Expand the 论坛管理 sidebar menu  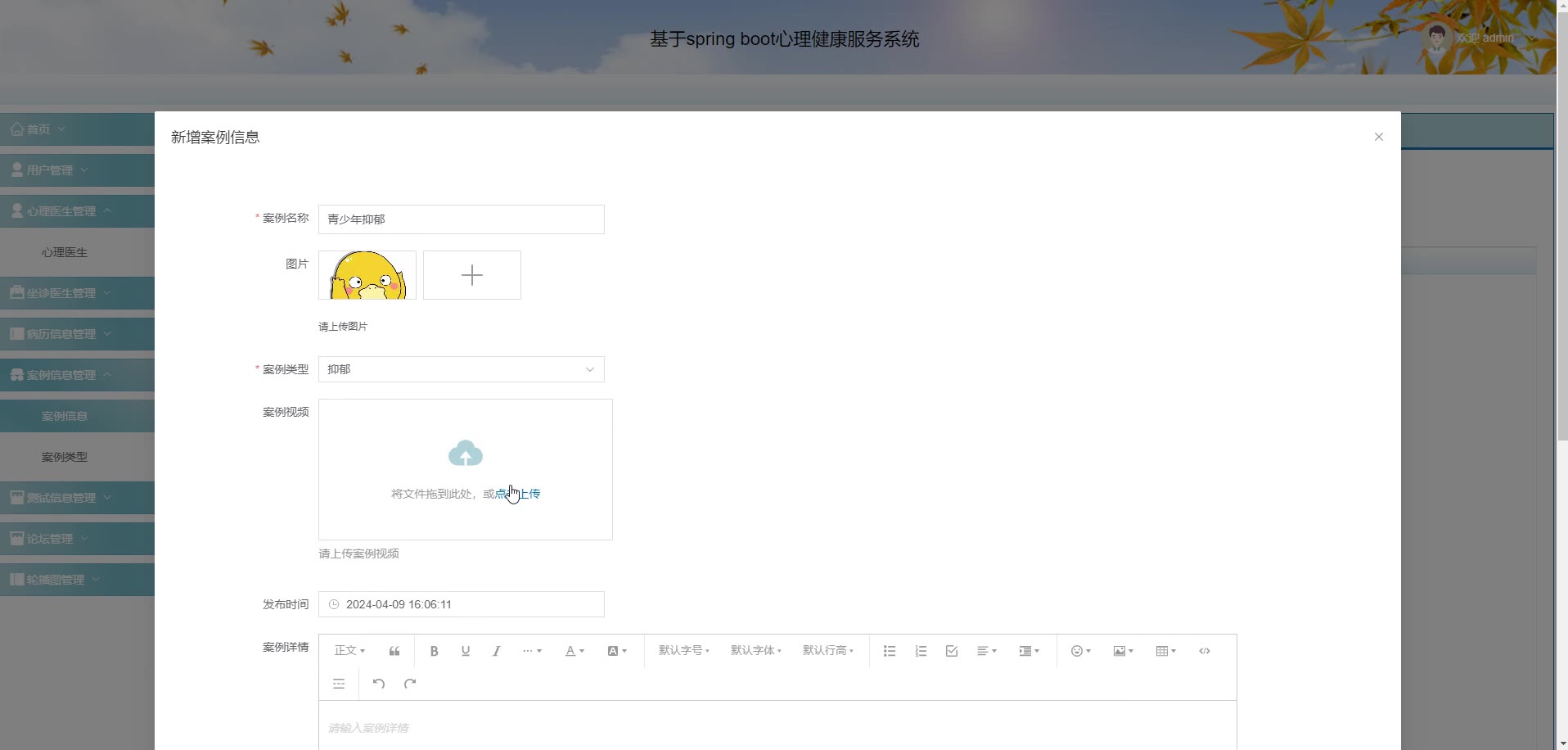(x=77, y=539)
